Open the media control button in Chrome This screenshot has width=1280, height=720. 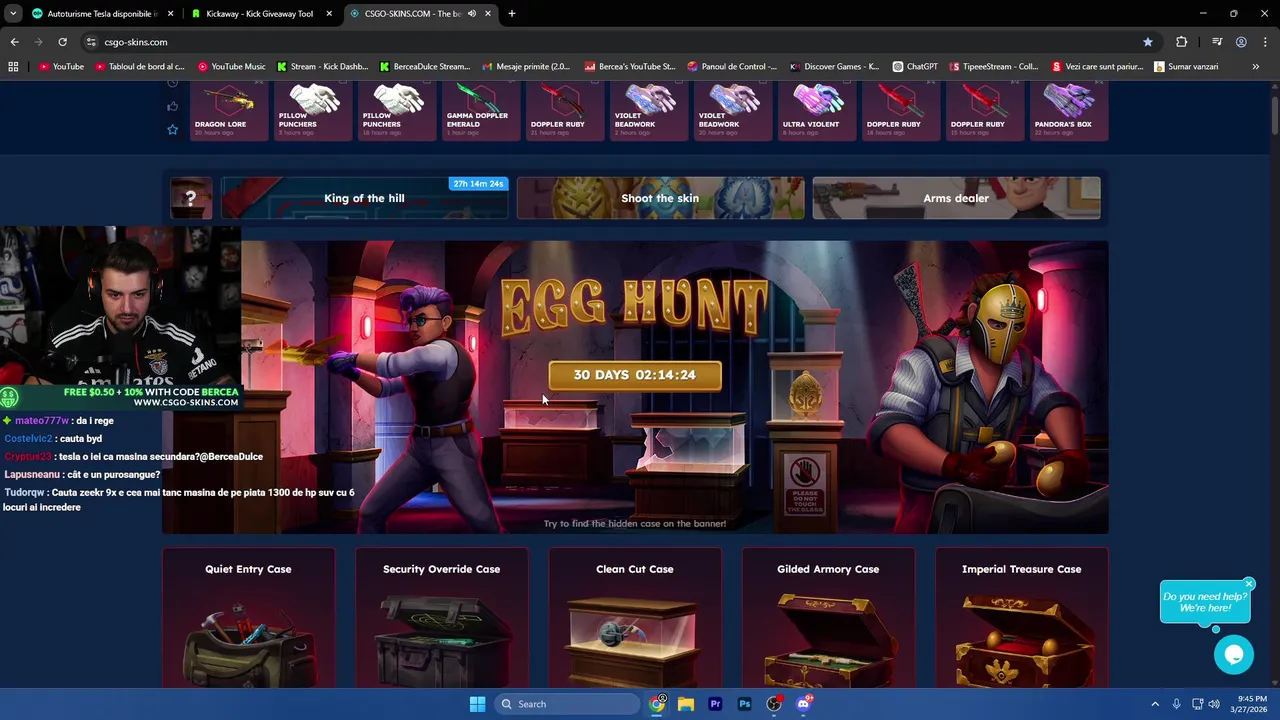point(1216,42)
